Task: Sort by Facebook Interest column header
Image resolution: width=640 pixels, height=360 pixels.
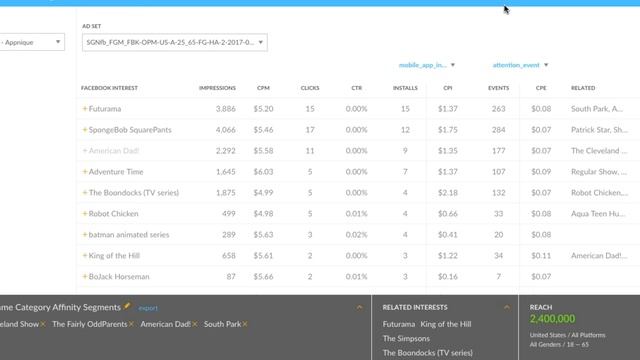Action: click(109, 88)
